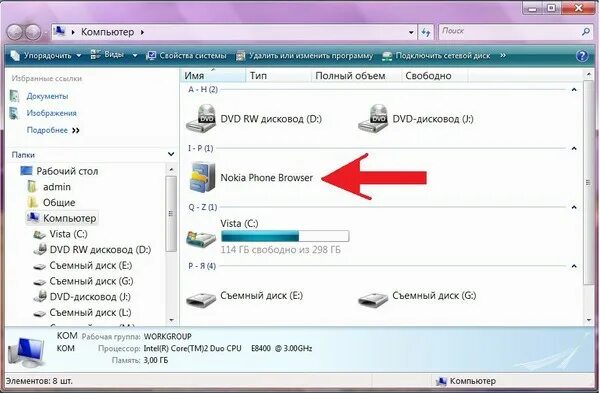Click the Компьютер icon in the status bar
The image size is (600, 393).
pos(442,381)
